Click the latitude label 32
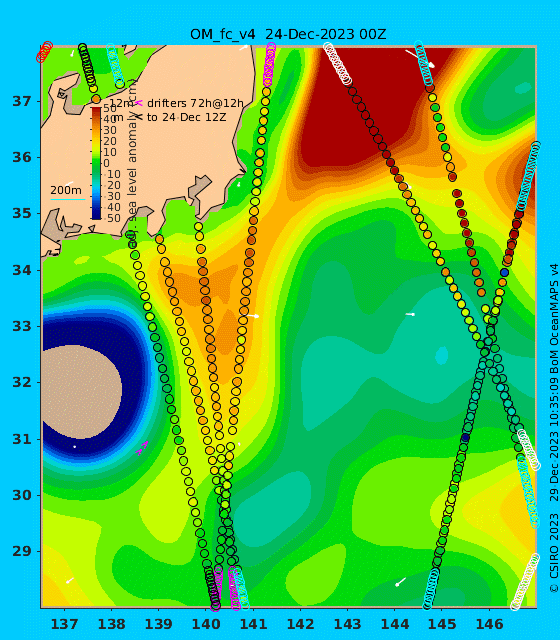Screen dimensions: 560x640 tap(22, 382)
